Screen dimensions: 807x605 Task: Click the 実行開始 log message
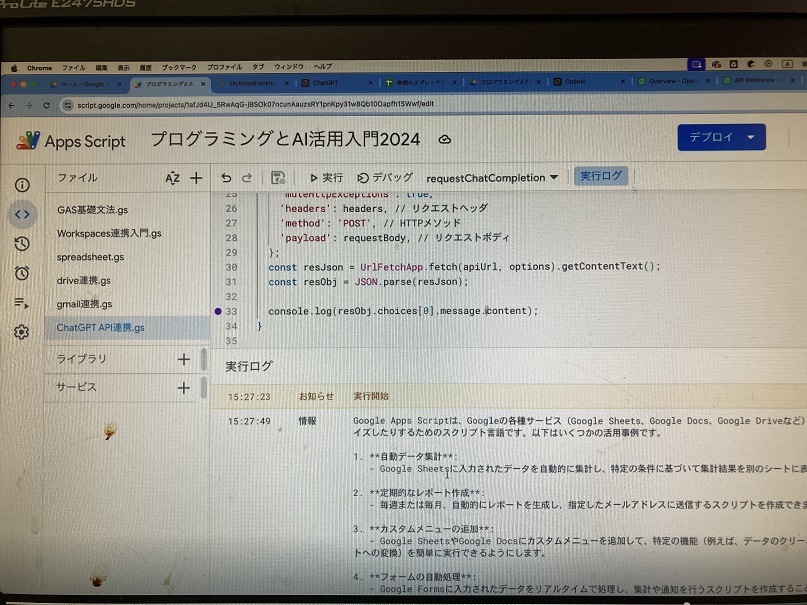coord(371,396)
